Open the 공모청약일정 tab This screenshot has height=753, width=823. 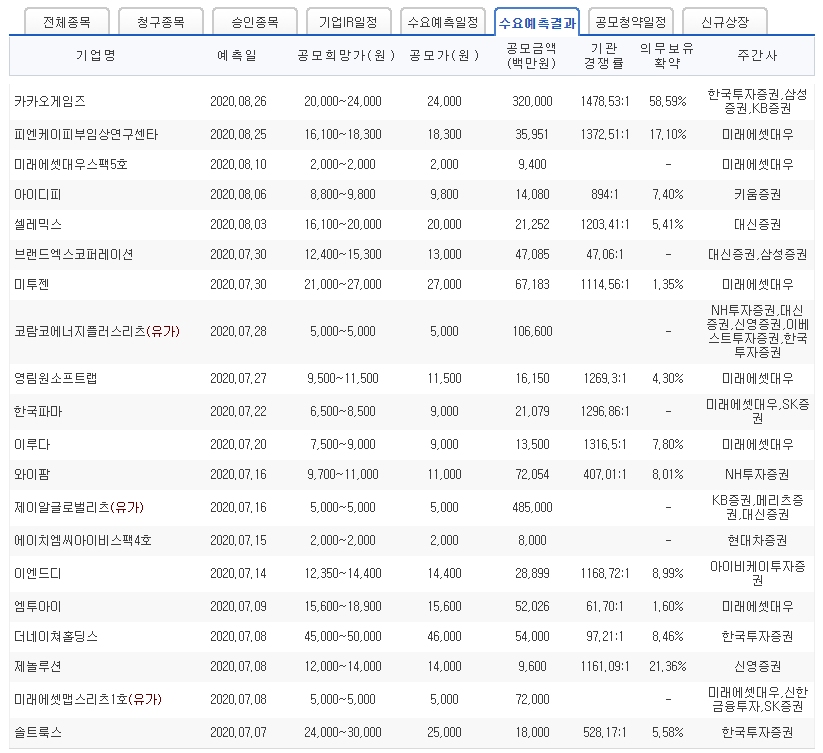coord(630,22)
